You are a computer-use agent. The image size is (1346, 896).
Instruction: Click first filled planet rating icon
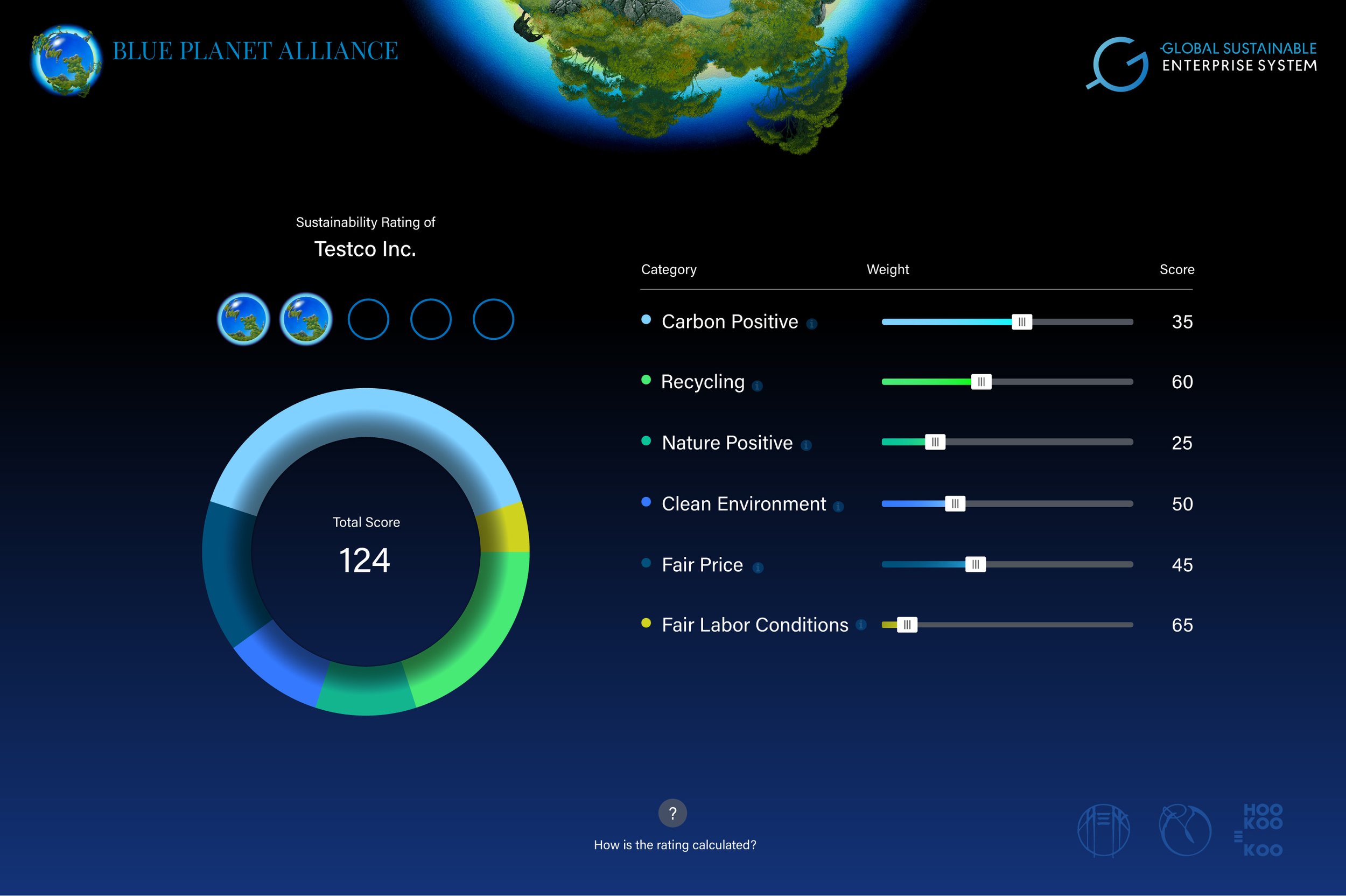(243, 319)
